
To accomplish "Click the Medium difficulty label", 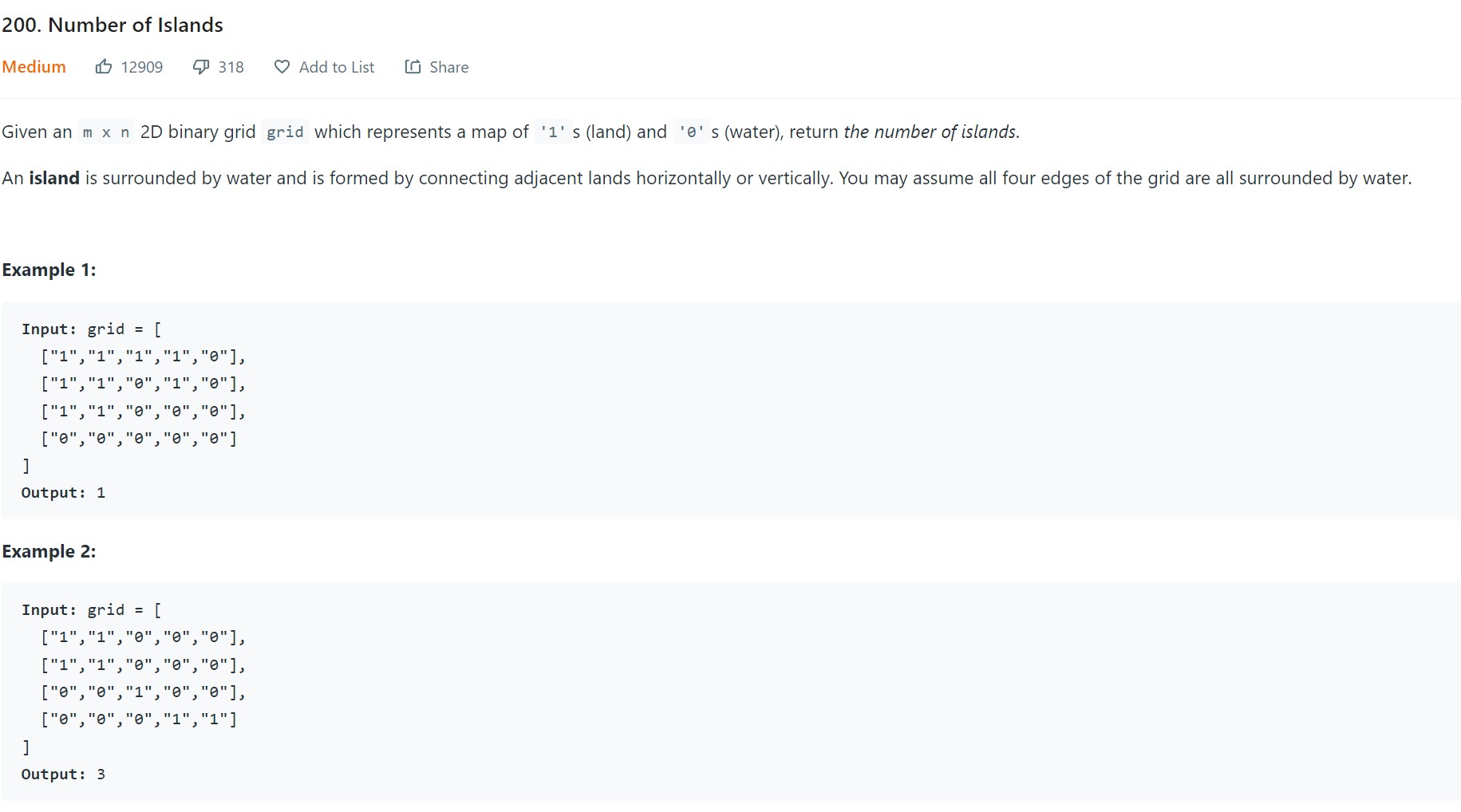I will (x=34, y=67).
